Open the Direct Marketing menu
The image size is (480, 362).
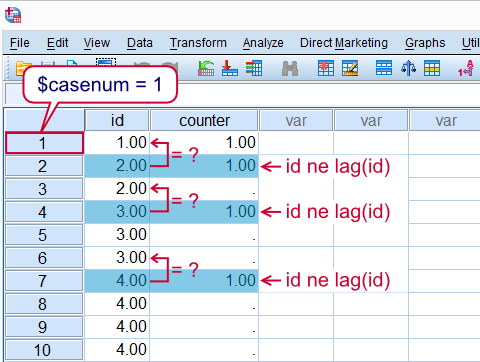point(344,43)
